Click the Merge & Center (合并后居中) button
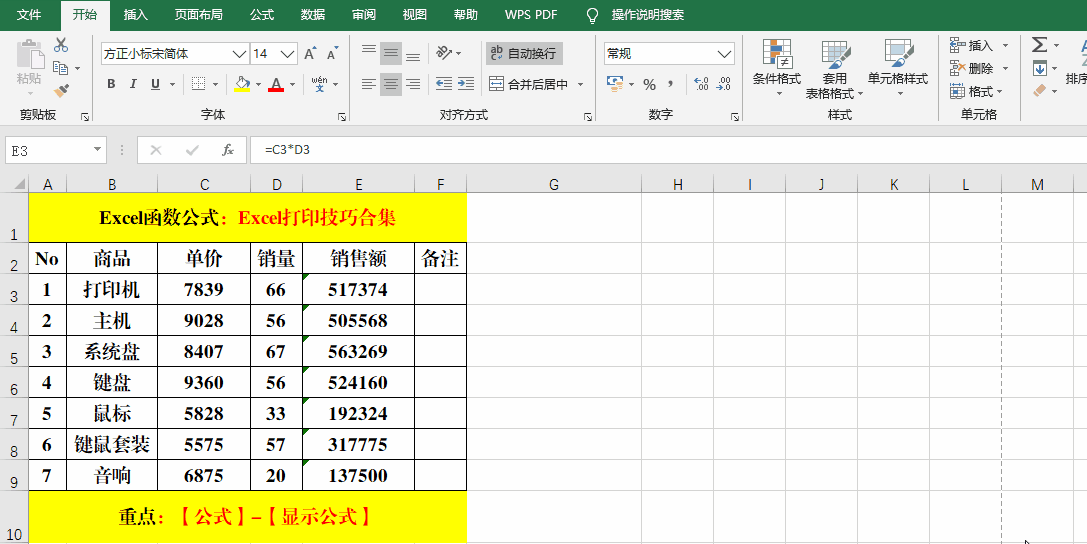The height and width of the screenshot is (544, 1087). click(x=529, y=85)
